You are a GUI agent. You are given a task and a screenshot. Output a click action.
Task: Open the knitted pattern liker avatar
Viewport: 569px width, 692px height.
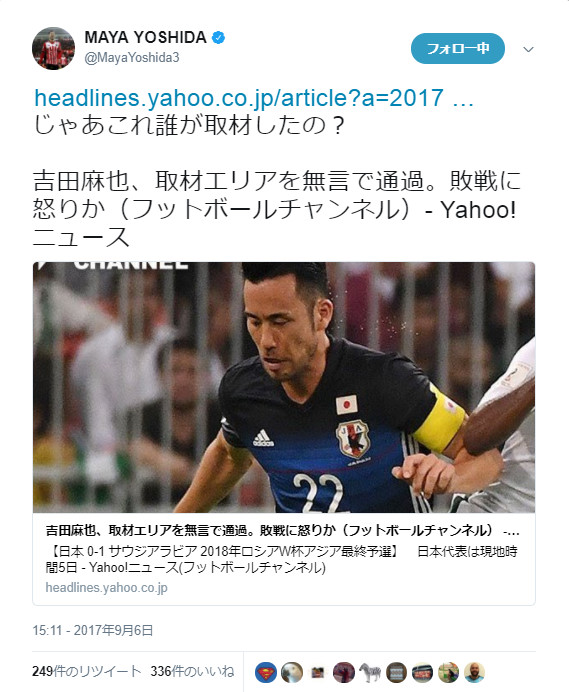396,673
